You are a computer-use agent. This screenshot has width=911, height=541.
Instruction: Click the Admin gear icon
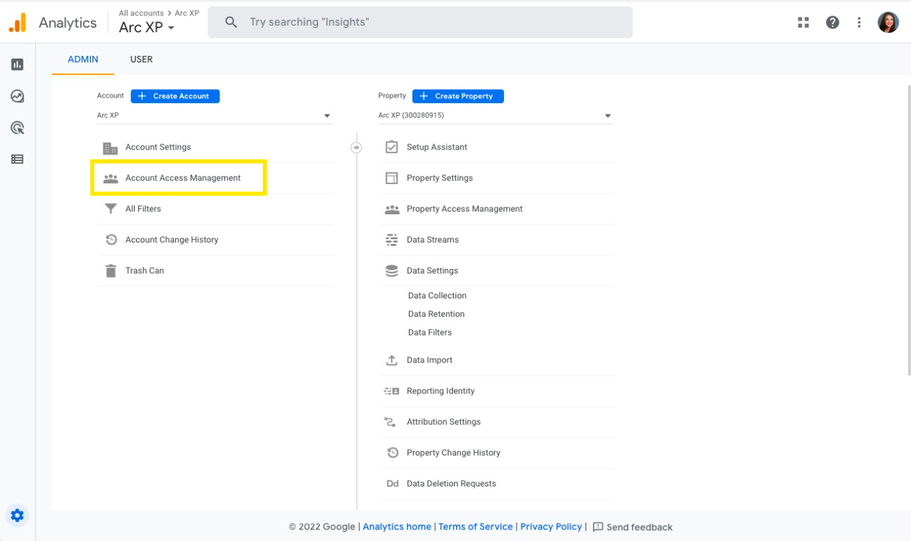click(x=17, y=515)
